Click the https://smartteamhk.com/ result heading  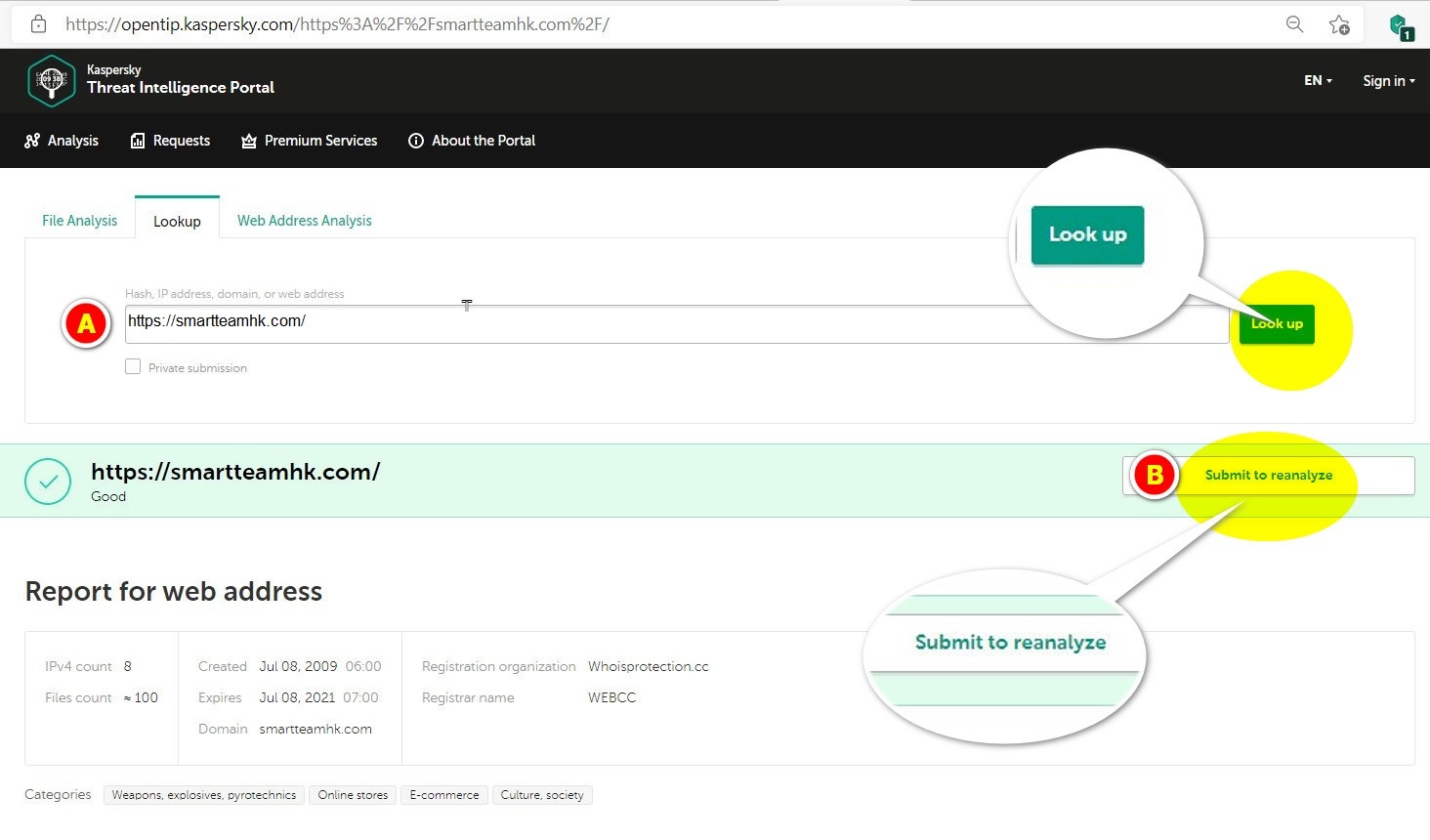click(x=235, y=472)
